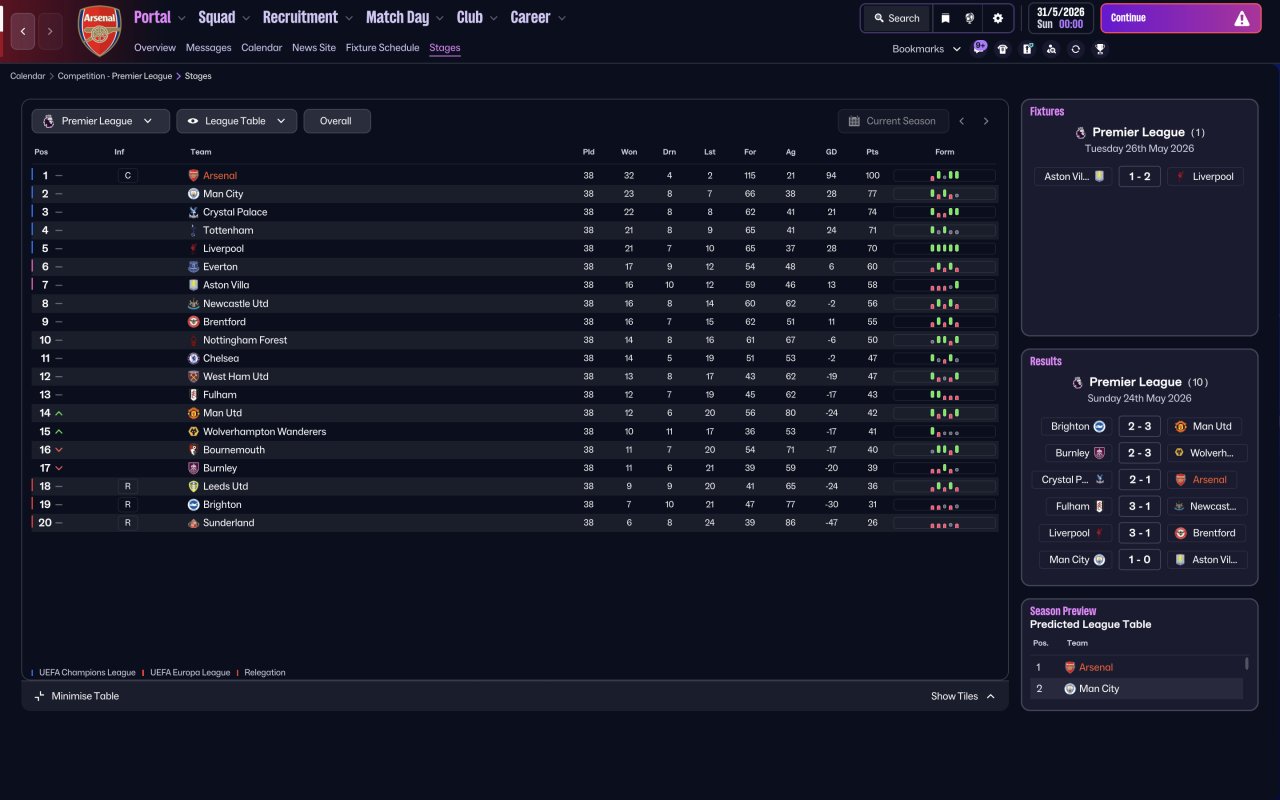Click the Calendar breadcrumb link
The width and height of the screenshot is (1280, 800).
[28, 76]
